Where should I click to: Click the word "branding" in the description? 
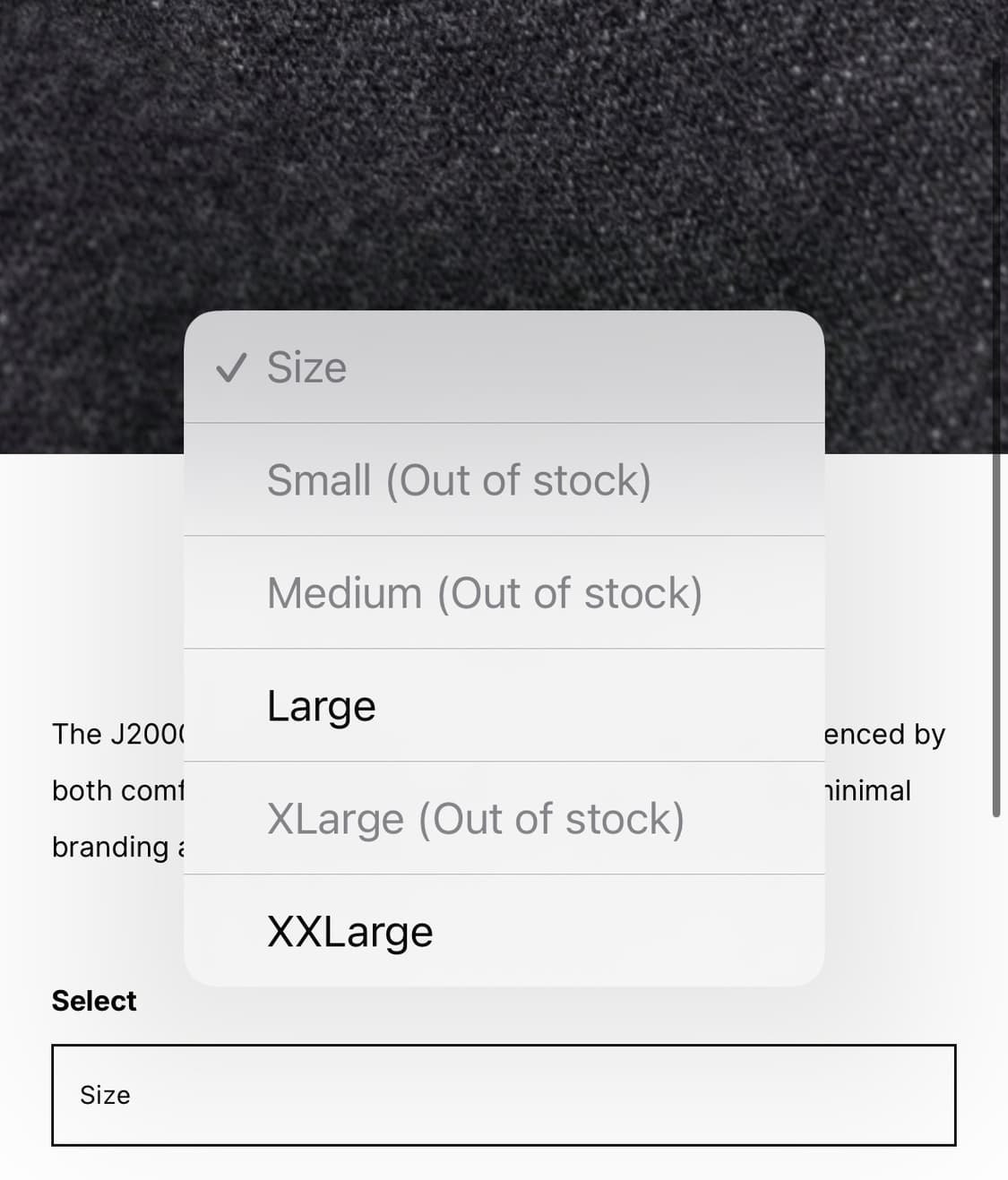(110, 848)
